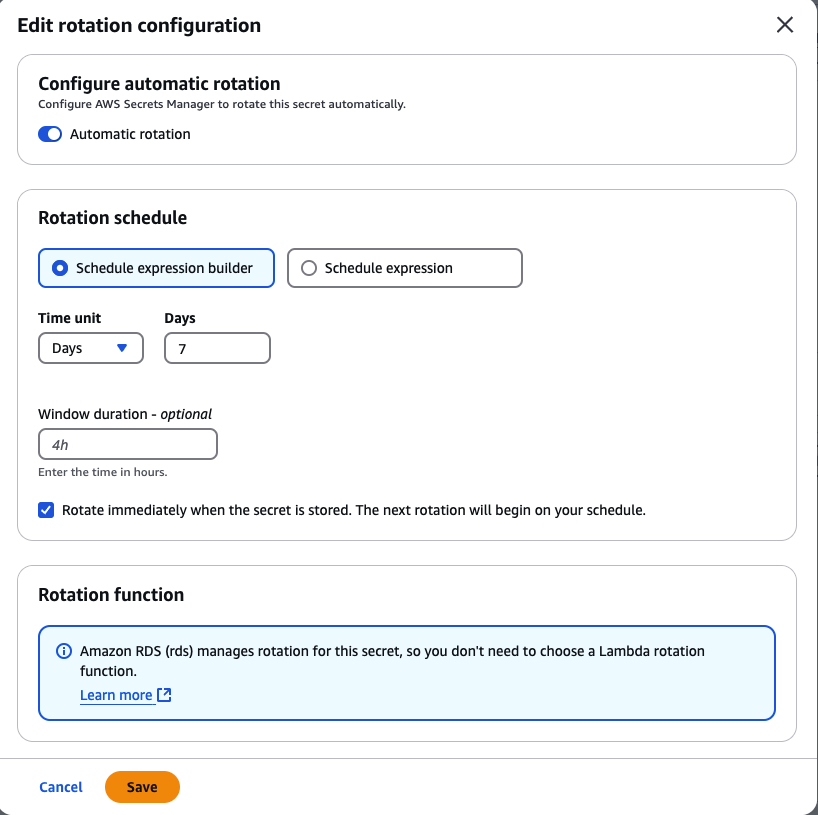The height and width of the screenshot is (815, 818).
Task: Toggle the Automatic rotation switch off
Action: [x=50, y=134]
